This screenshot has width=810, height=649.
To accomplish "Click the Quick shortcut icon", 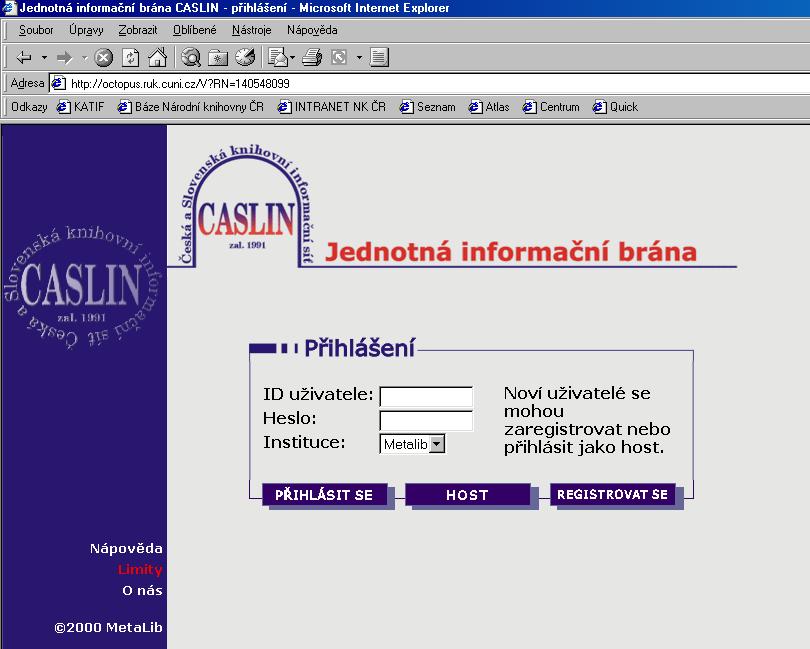I will (x=600, y=107).
